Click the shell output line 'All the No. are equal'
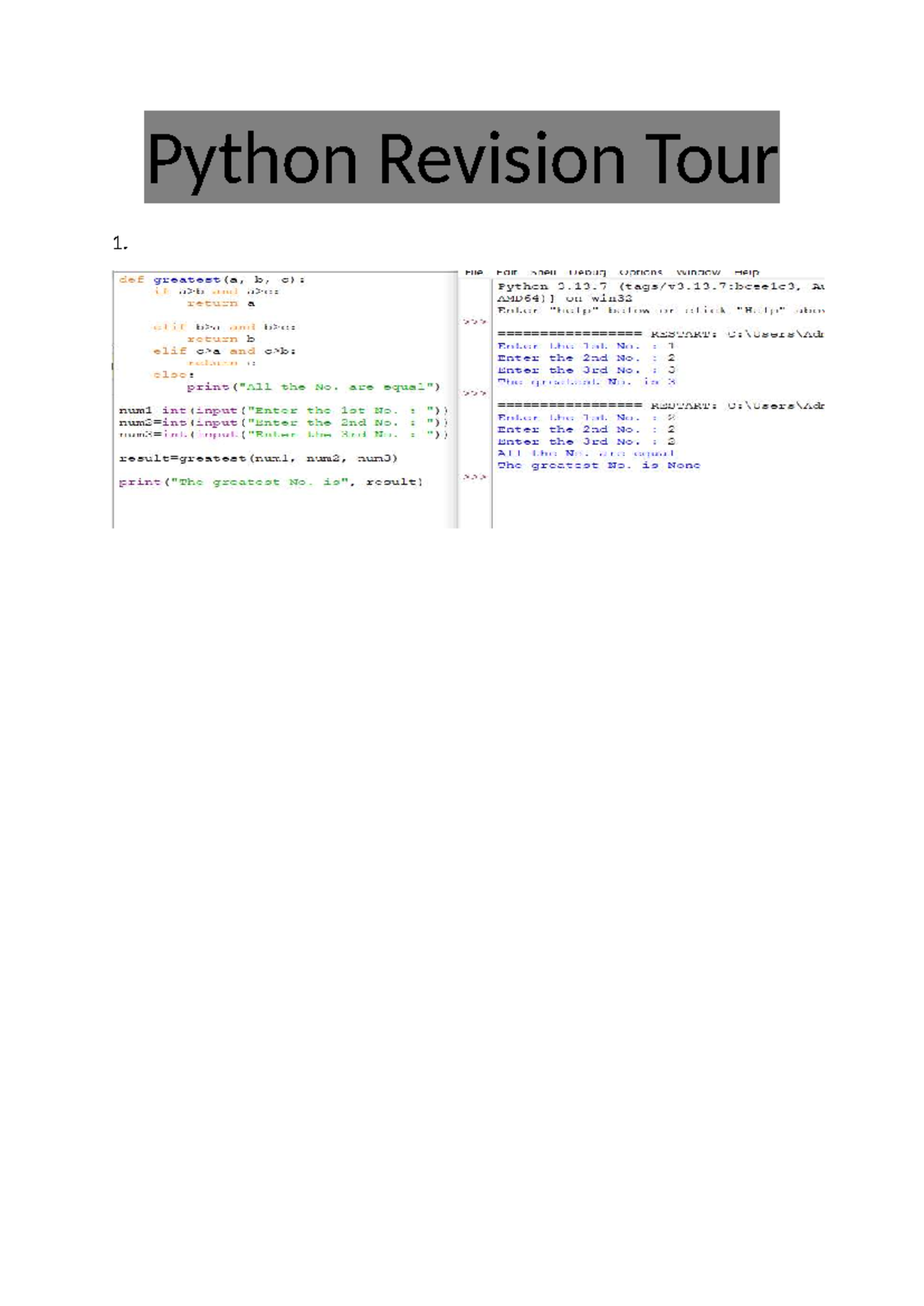The width and height of the screenshot is (924, 1306). 586,453
